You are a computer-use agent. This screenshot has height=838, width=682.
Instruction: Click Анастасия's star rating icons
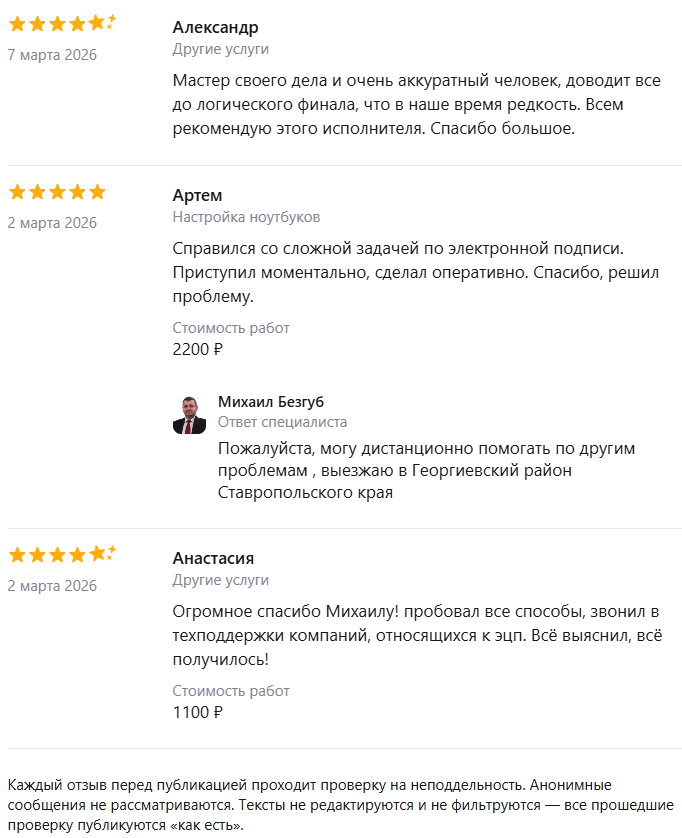coord(62,555)
